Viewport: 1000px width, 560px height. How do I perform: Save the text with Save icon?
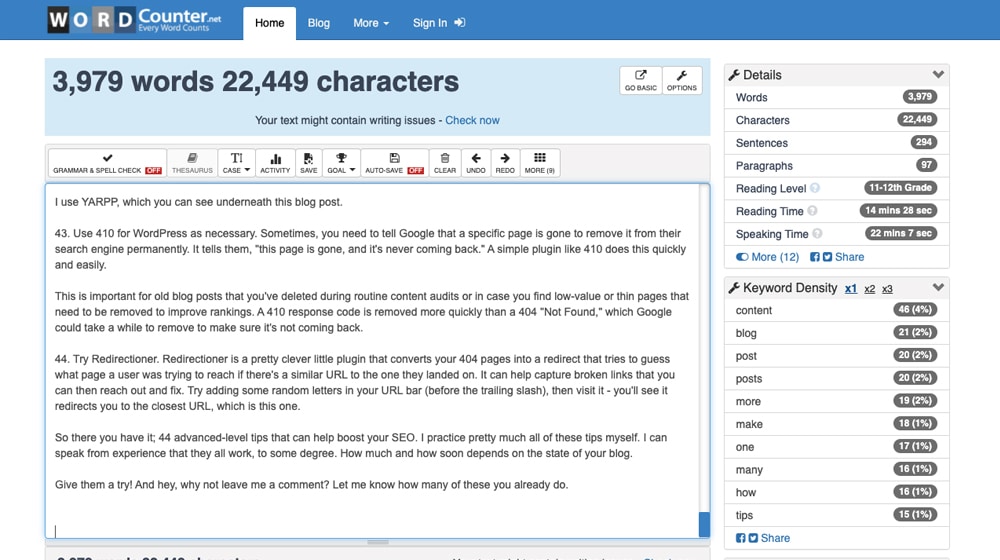click(x=308, y=163)
